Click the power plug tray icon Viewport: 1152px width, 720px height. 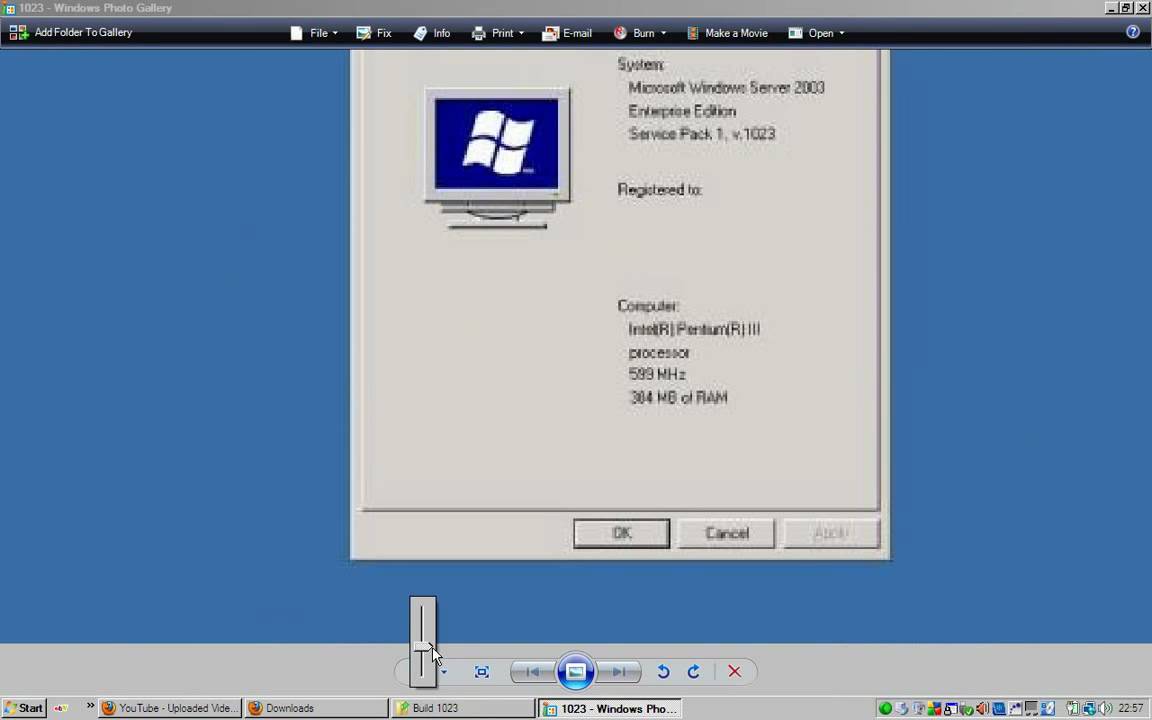pyautogui.click(x=1073, y=708)
